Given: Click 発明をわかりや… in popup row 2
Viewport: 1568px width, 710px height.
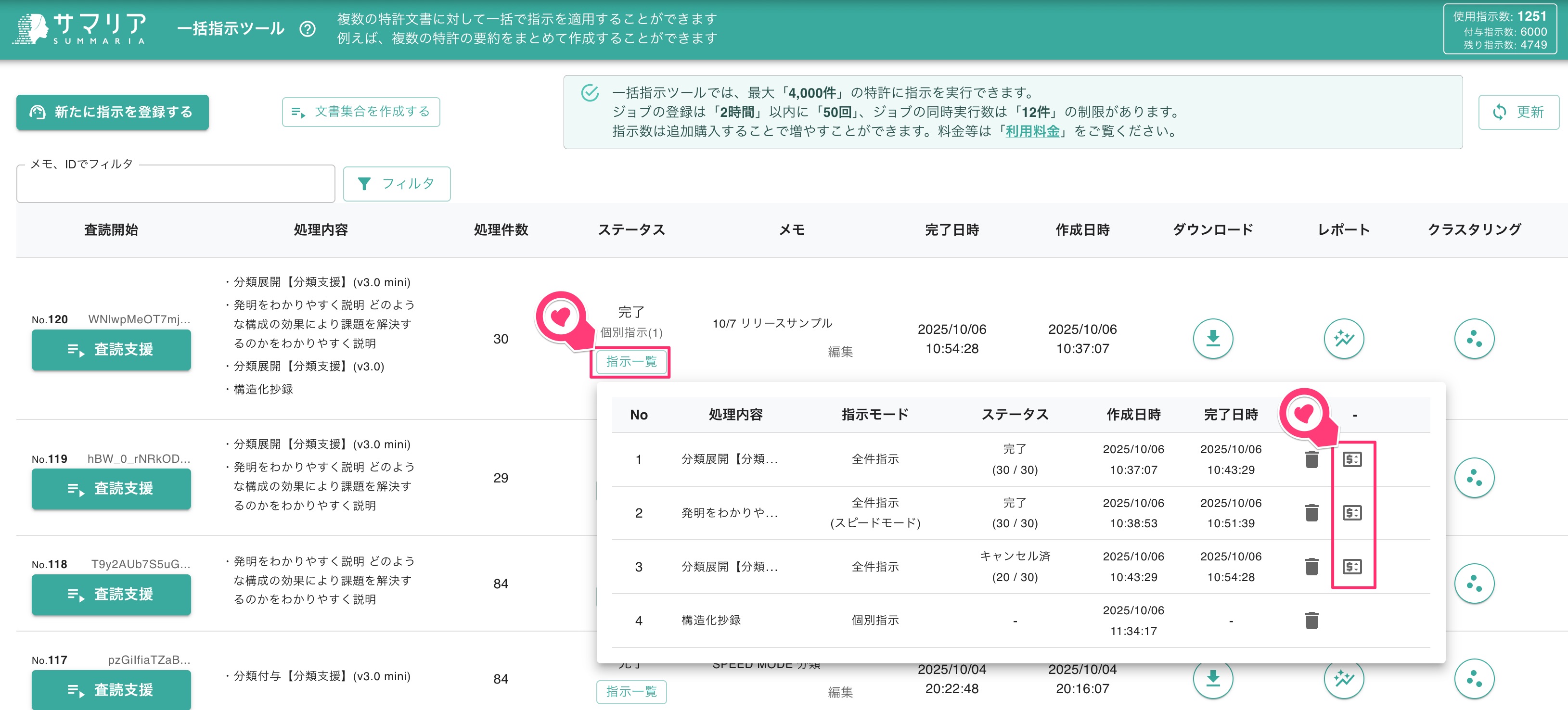Looking at the screenshot, I should (729, 513).
